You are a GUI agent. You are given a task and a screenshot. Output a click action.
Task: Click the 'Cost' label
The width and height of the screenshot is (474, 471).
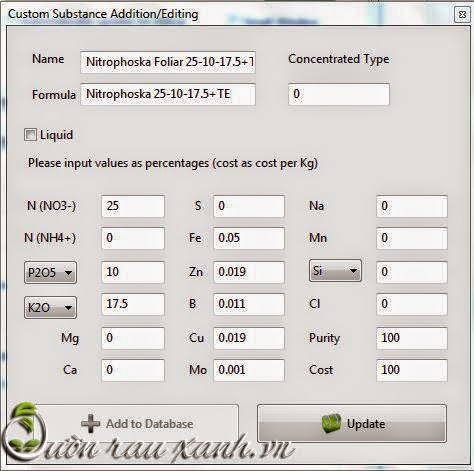pyautogui.click(x=321, y=370)
